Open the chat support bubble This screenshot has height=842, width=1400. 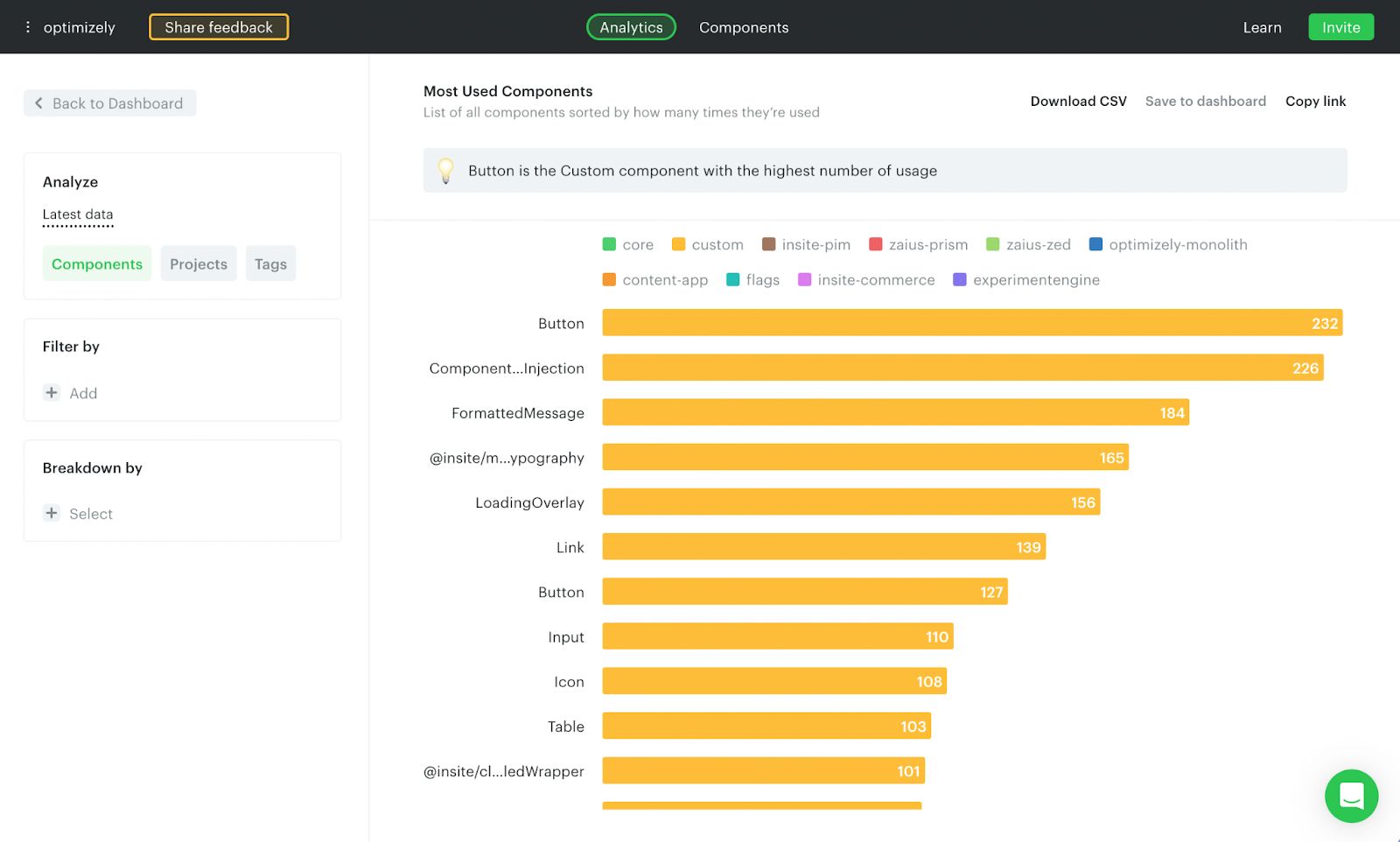1351,796
